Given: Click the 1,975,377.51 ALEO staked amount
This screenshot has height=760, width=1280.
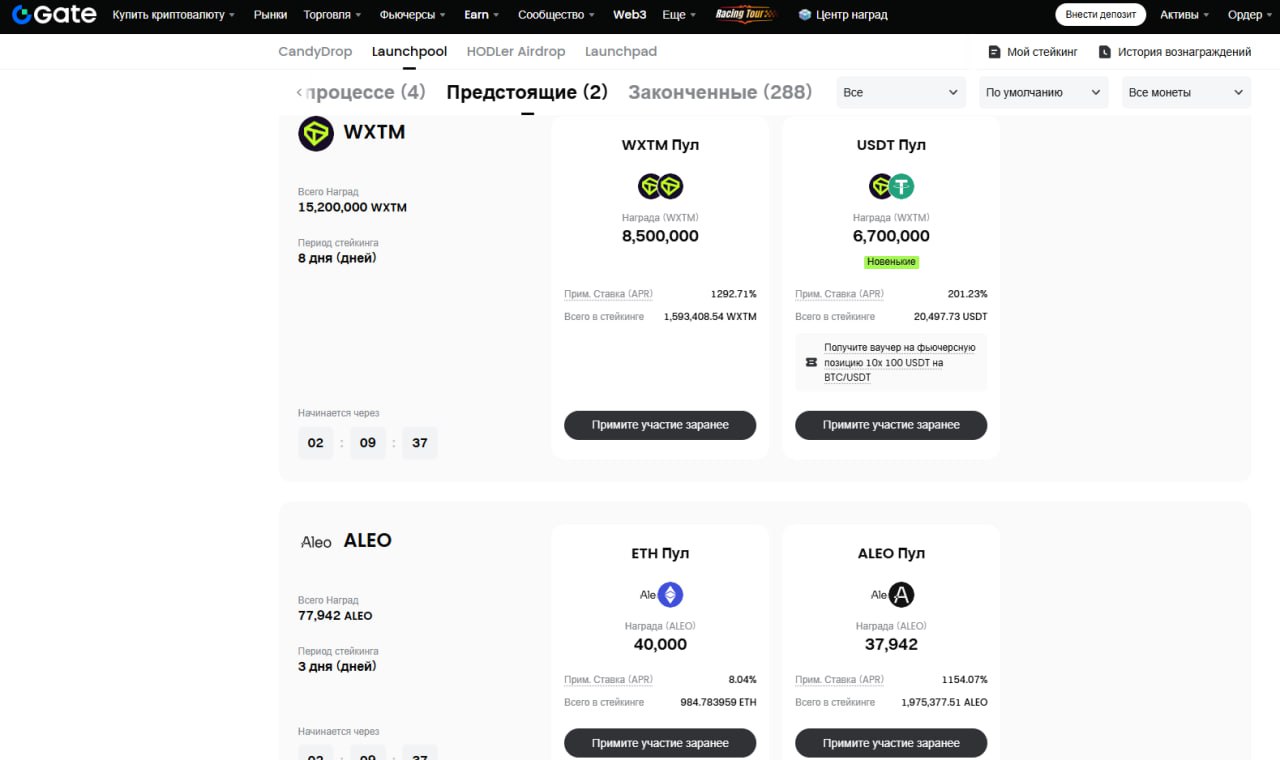Looking at the screenshot, I should [944, 703].
